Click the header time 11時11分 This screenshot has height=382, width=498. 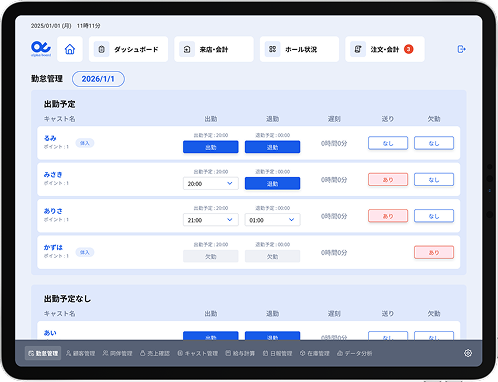(88, 26)
